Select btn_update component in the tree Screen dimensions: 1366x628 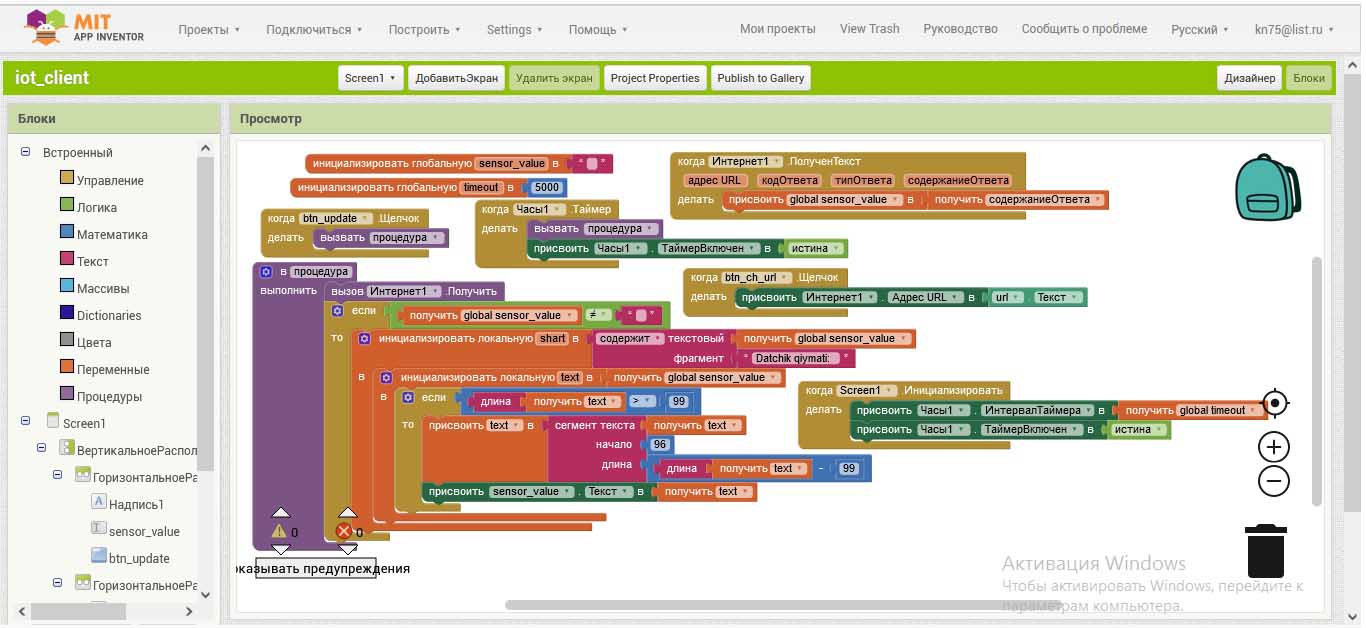point(139,558)
